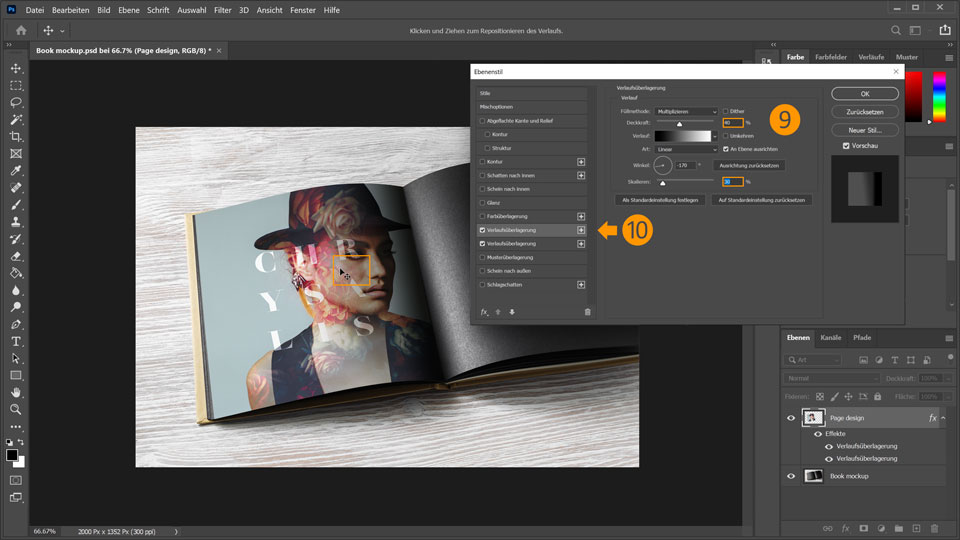
Task: Hide the Page design layer
Action: (x=791, y=418)
